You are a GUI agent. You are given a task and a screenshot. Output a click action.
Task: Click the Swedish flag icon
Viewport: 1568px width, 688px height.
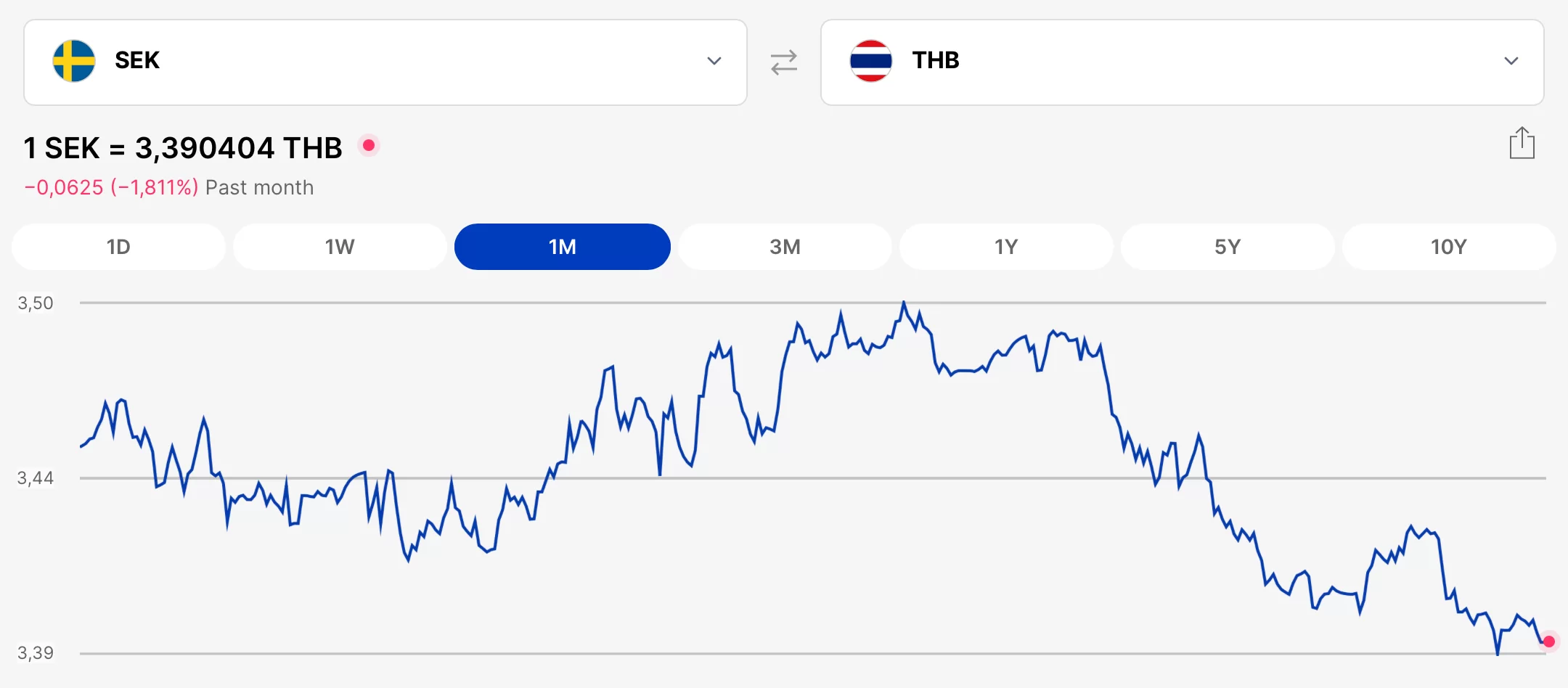point(74,61)
